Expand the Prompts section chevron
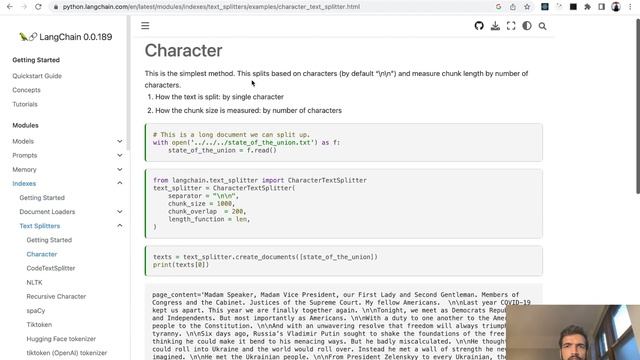The image size is (640, 360). point(120,155)
